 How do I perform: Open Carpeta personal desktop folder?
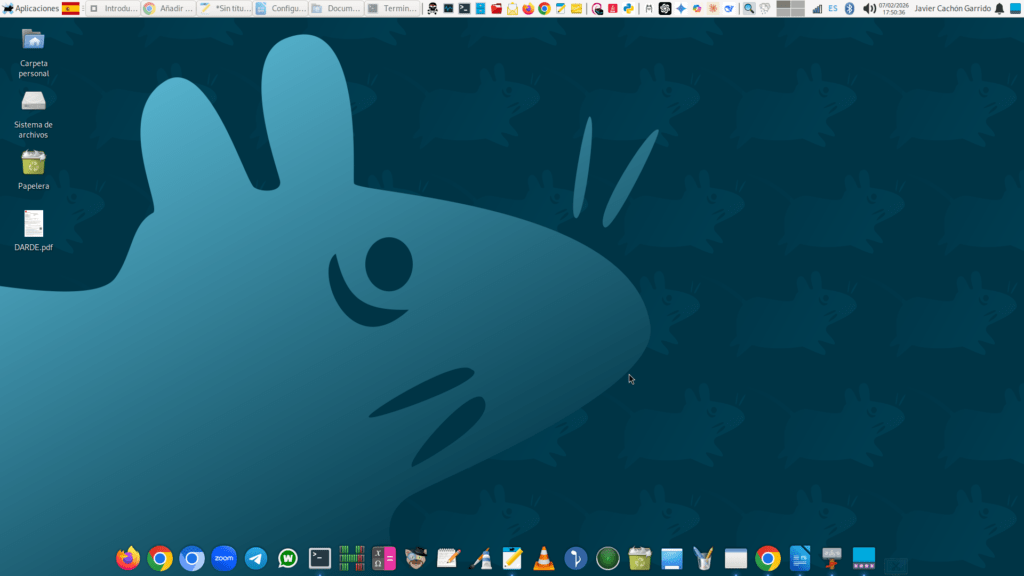33,41
